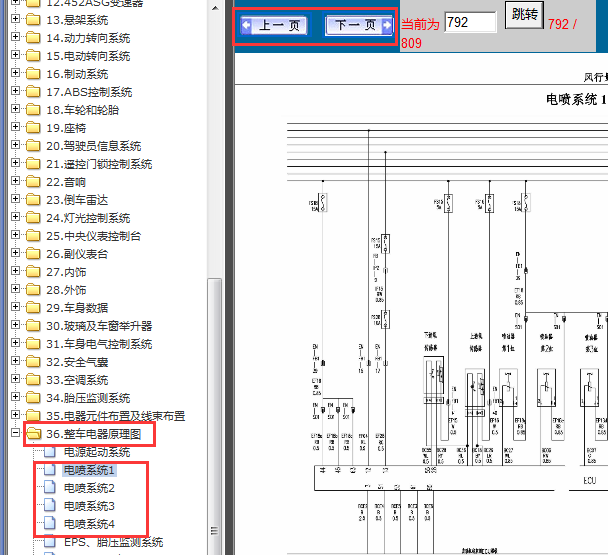Click the page icon of 电喷系统2
Screen dimensions: 608x555
(x=50, y=488)
